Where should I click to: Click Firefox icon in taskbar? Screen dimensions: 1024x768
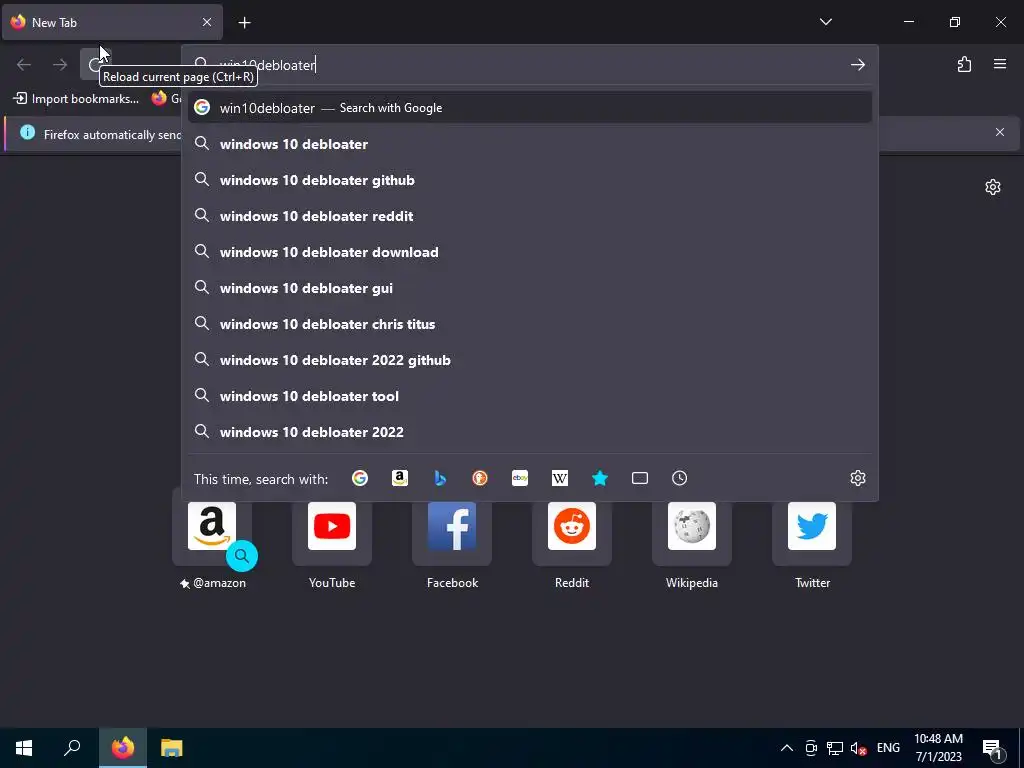pos(123,748)
